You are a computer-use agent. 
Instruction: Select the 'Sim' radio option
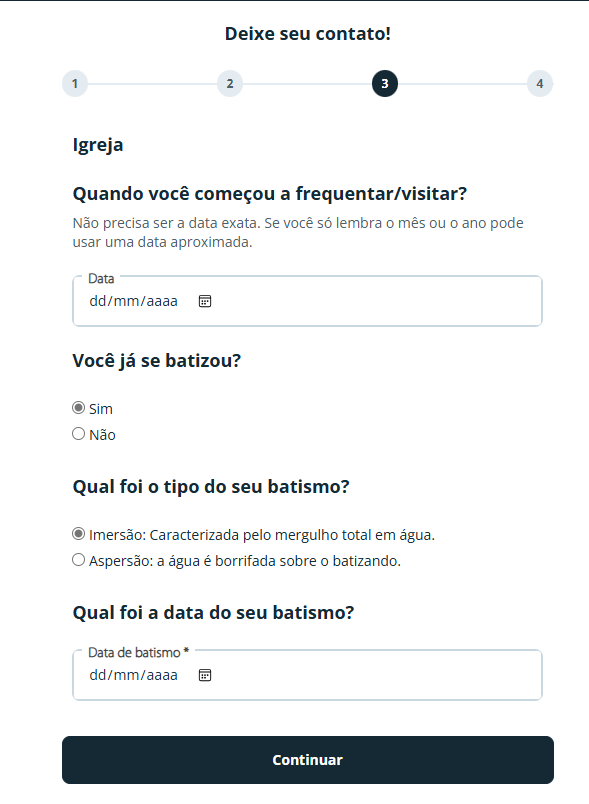click(x=78, y=408)
